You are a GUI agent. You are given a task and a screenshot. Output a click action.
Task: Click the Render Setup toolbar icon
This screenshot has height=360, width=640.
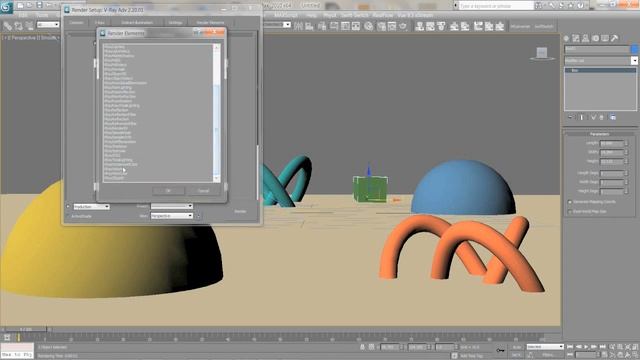382,27
